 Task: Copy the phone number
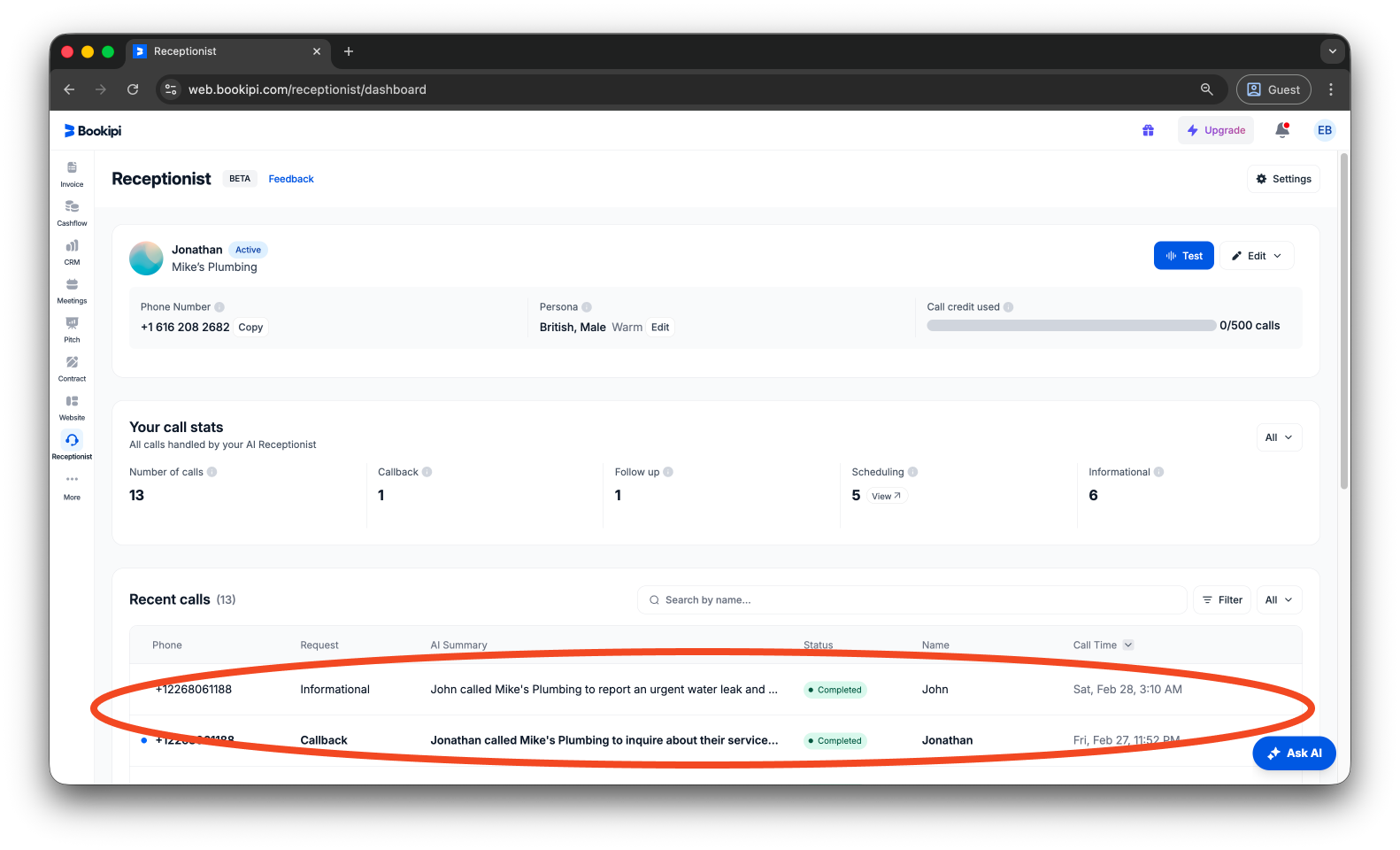tap(250, 327)
